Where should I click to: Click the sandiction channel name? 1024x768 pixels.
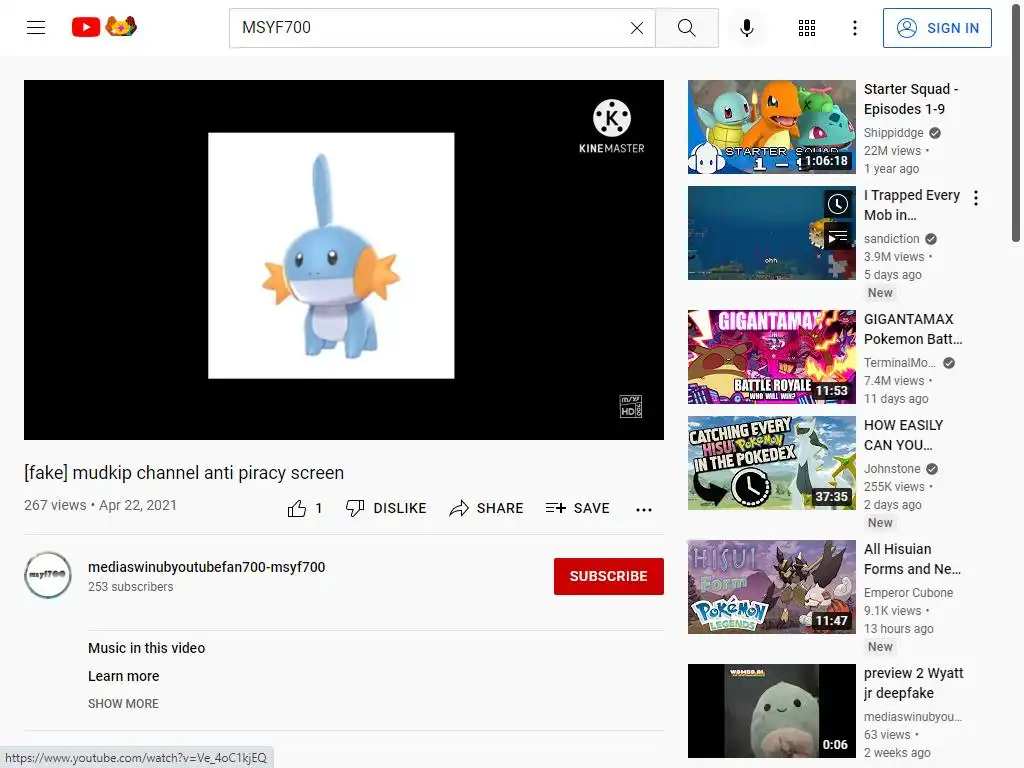pos(891,238)
